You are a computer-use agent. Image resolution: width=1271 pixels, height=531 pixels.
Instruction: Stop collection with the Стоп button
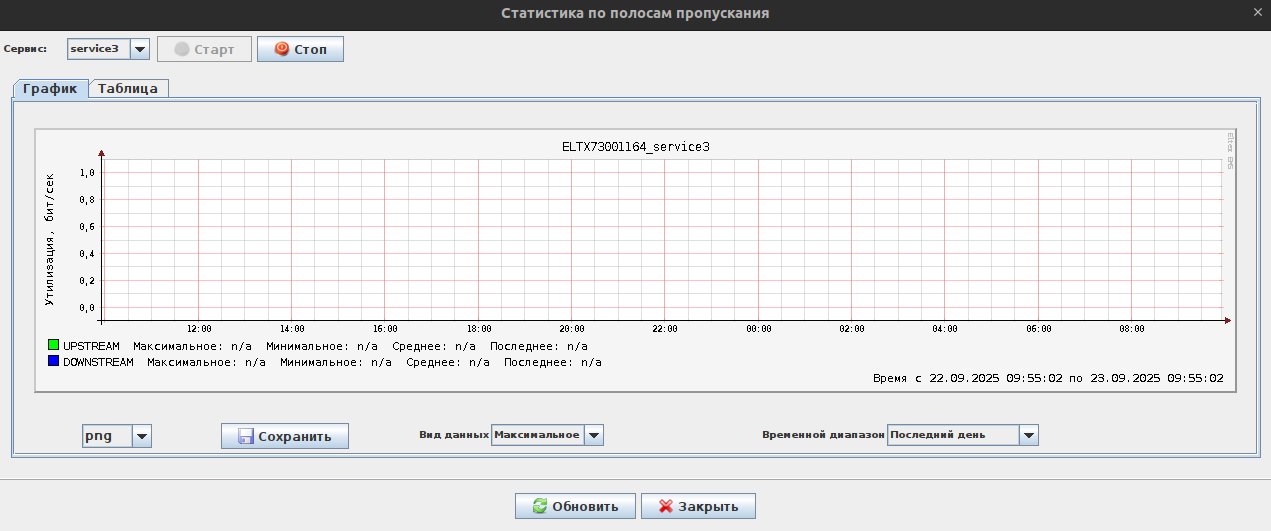(x=300, y=49)
